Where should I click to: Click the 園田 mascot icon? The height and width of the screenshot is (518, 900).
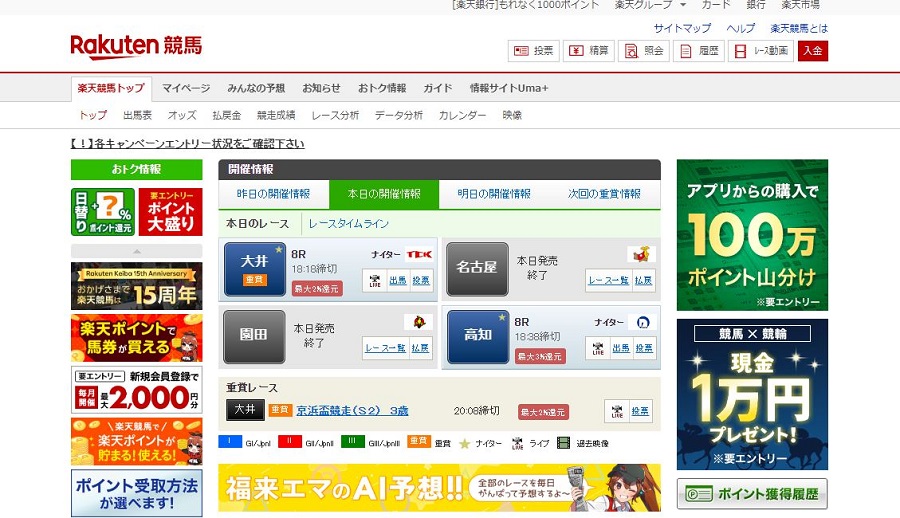click(418, 322)
